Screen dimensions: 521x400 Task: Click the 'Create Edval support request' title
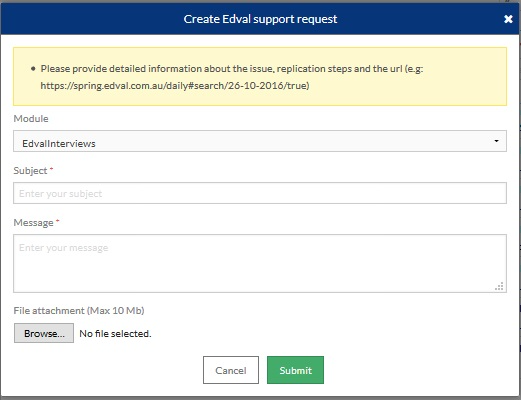point(260,19)
